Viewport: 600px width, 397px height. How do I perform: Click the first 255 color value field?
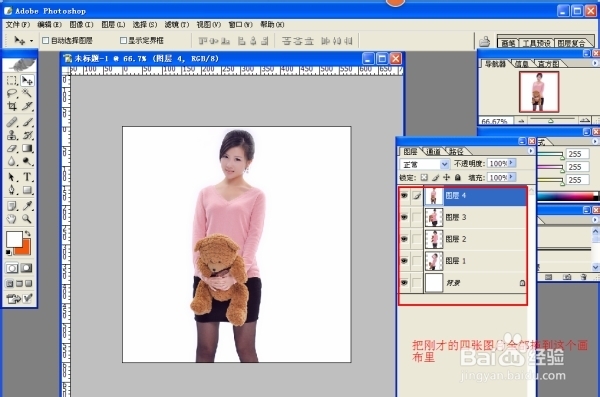(577, 154)
